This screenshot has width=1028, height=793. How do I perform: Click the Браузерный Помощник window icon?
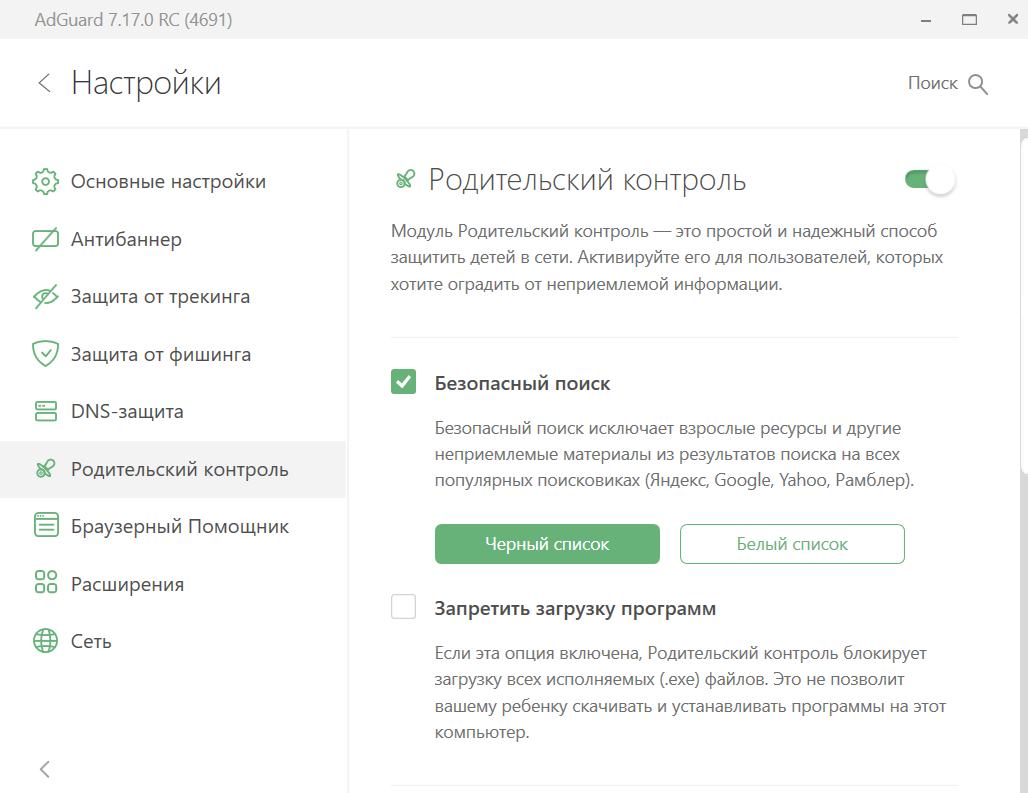46,527
